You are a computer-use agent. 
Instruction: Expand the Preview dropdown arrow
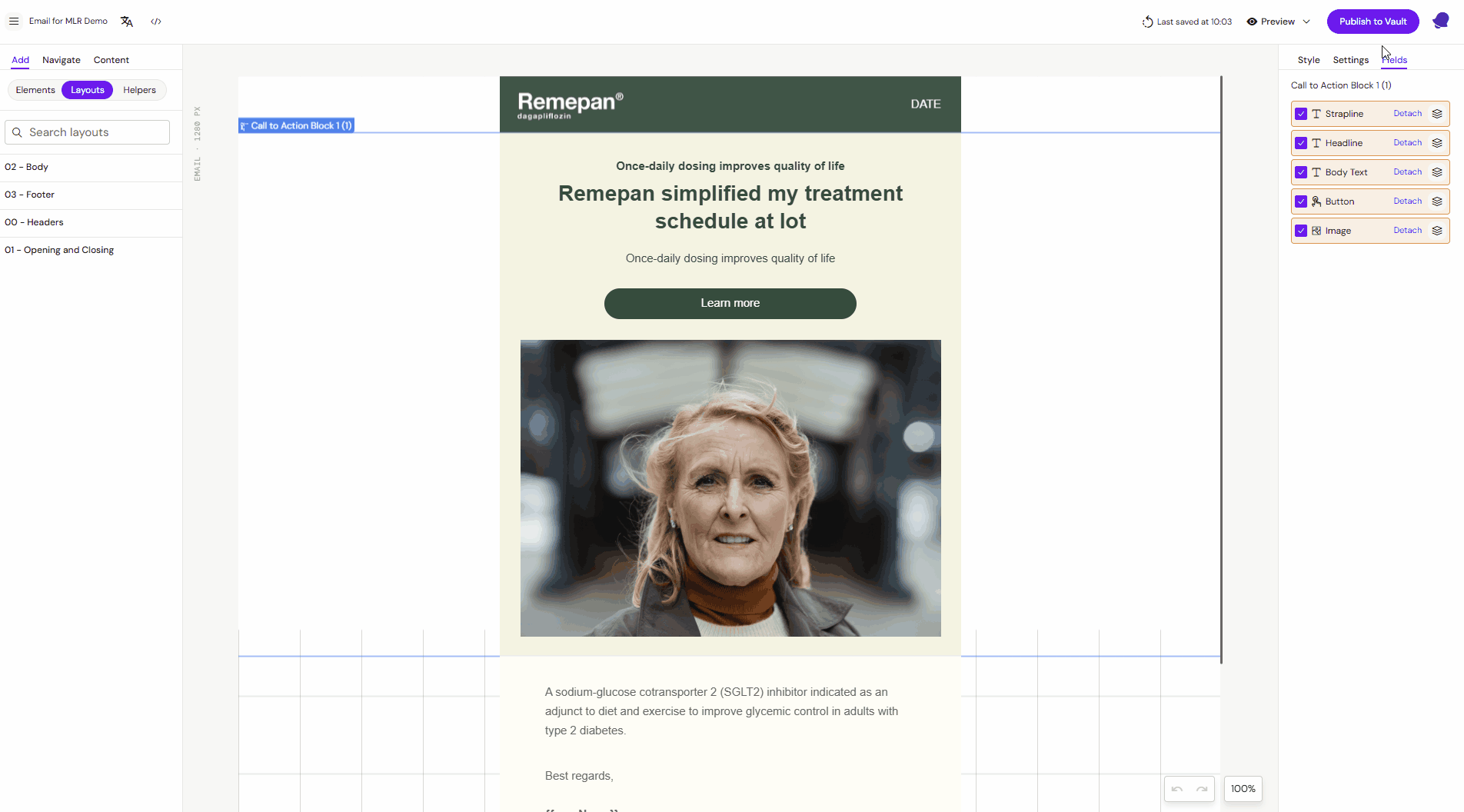[x=1306, y=22]
